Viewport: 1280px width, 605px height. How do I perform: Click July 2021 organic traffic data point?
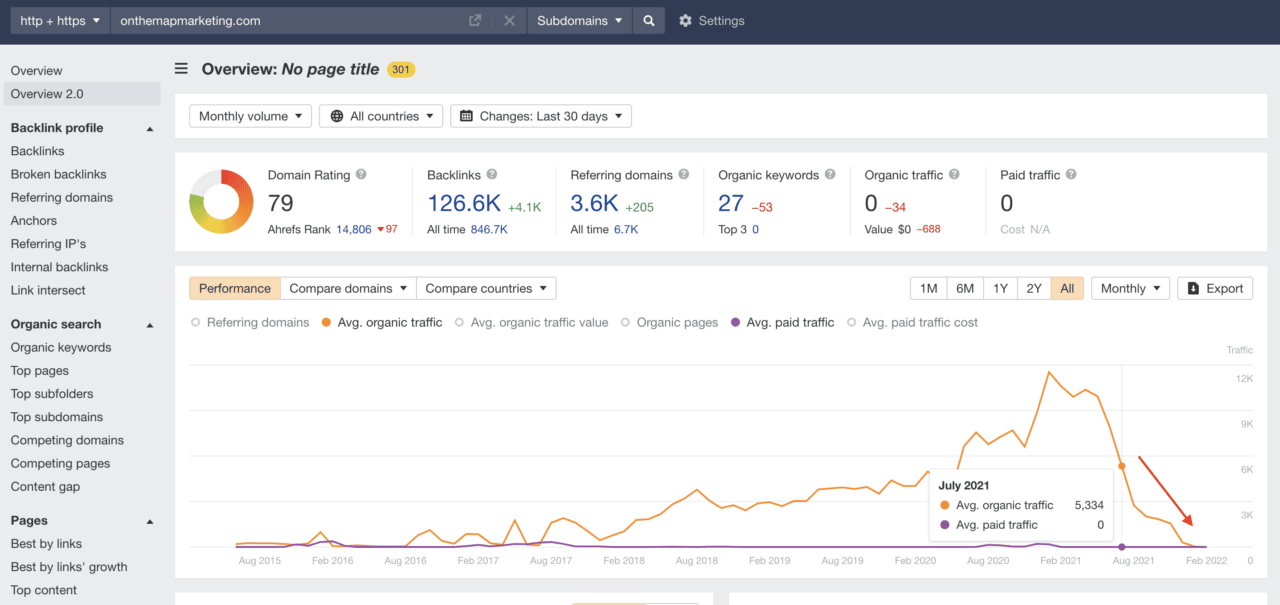(1121, 466)
